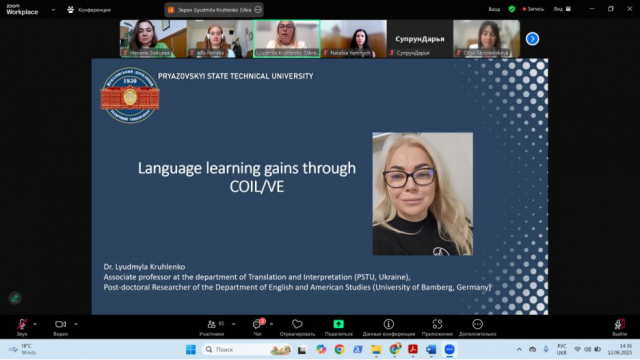Click the taskbar Поиск search box

pos(247,349)
